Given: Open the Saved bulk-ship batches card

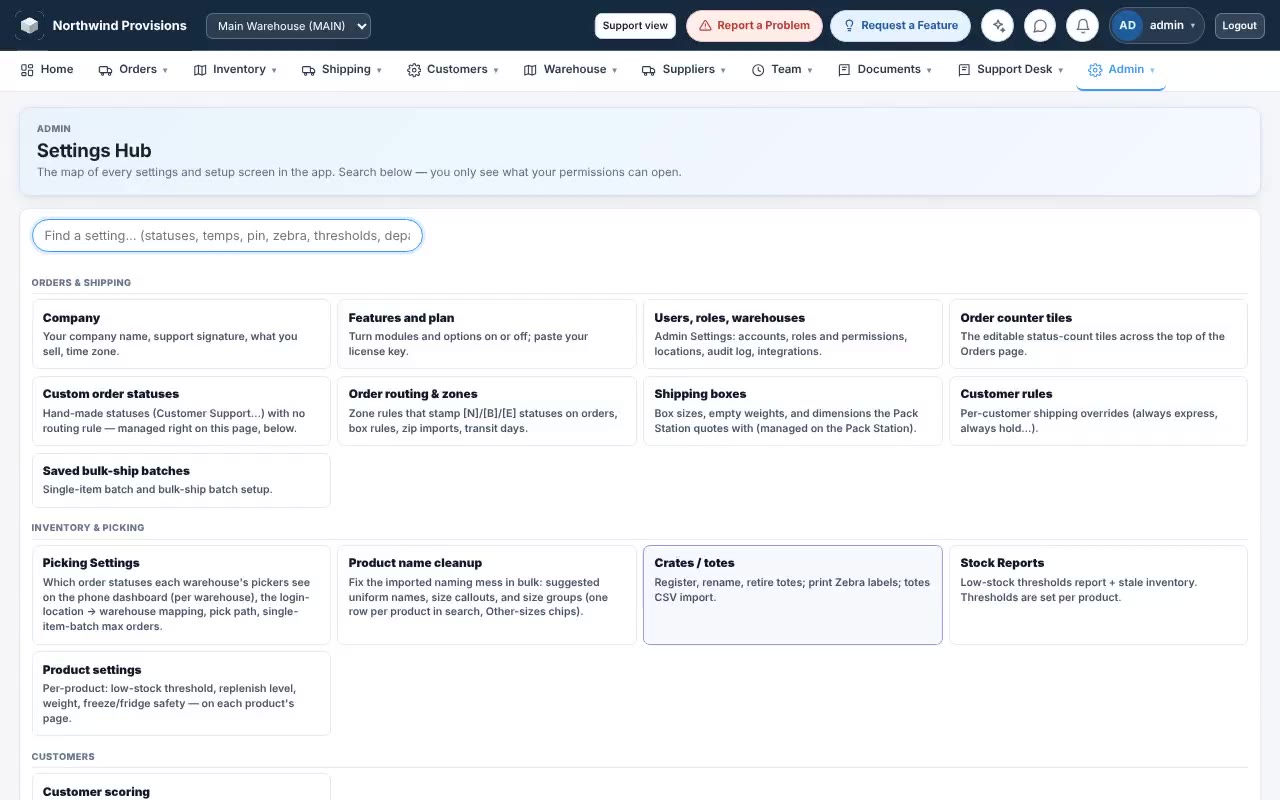Looking at the screenshot, I should click(181, 480).
